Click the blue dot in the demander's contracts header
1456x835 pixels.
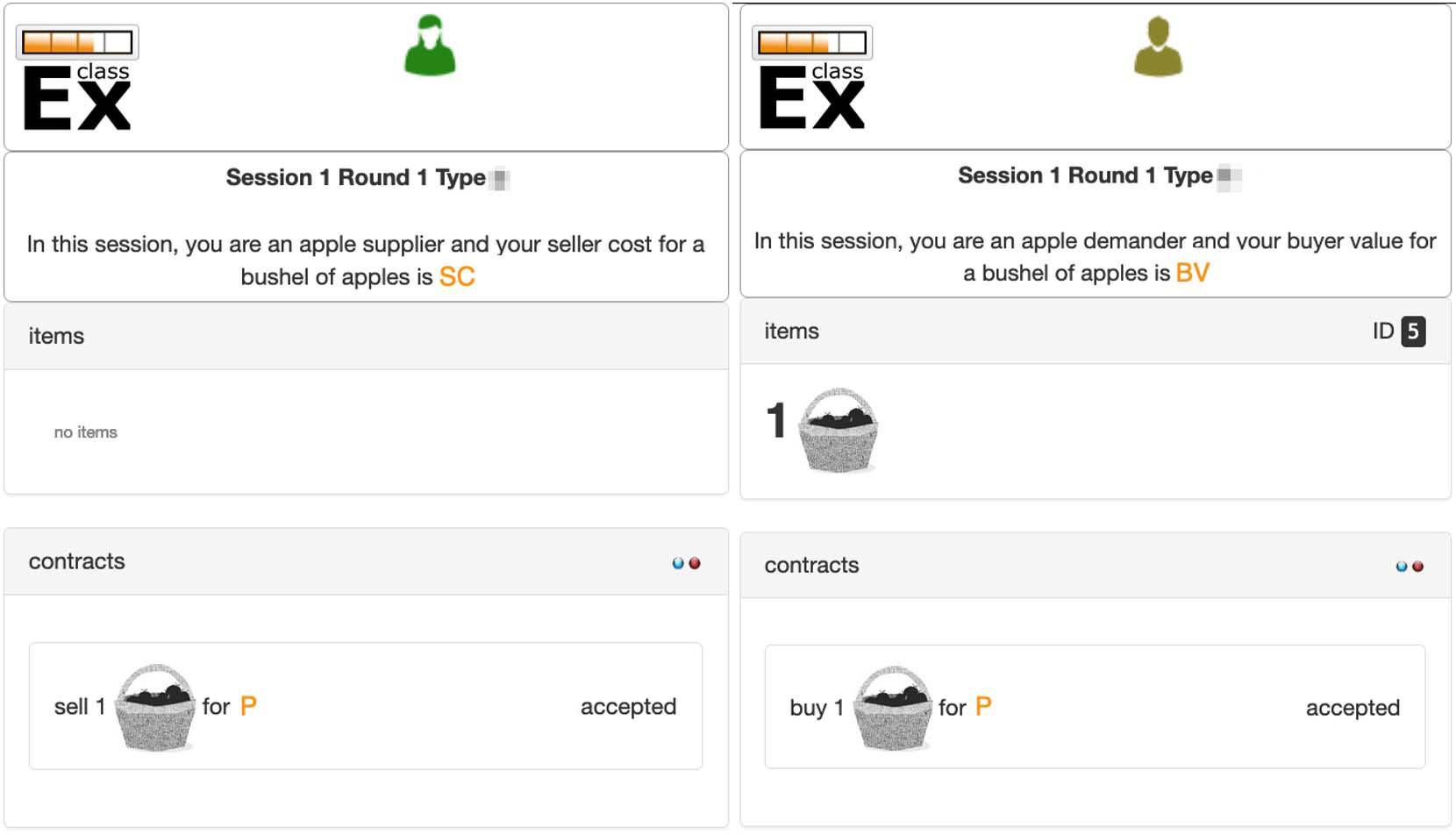(1402, 567)
